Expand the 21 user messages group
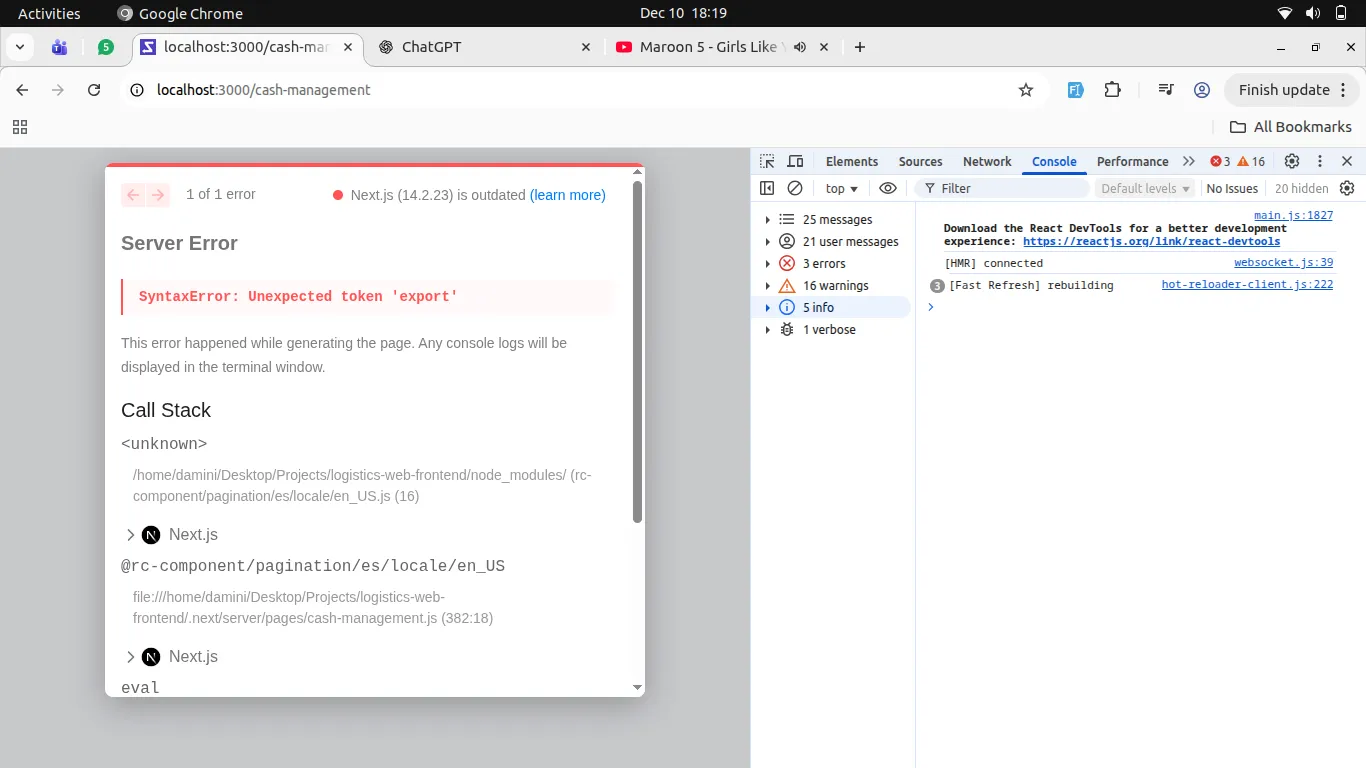The image size is (1366, 768). [767, 242]
